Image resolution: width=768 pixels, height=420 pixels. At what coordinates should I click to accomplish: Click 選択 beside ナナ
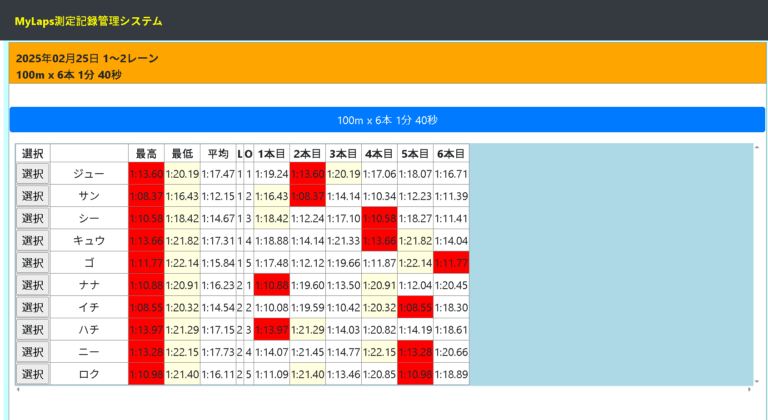coord(33,285)
